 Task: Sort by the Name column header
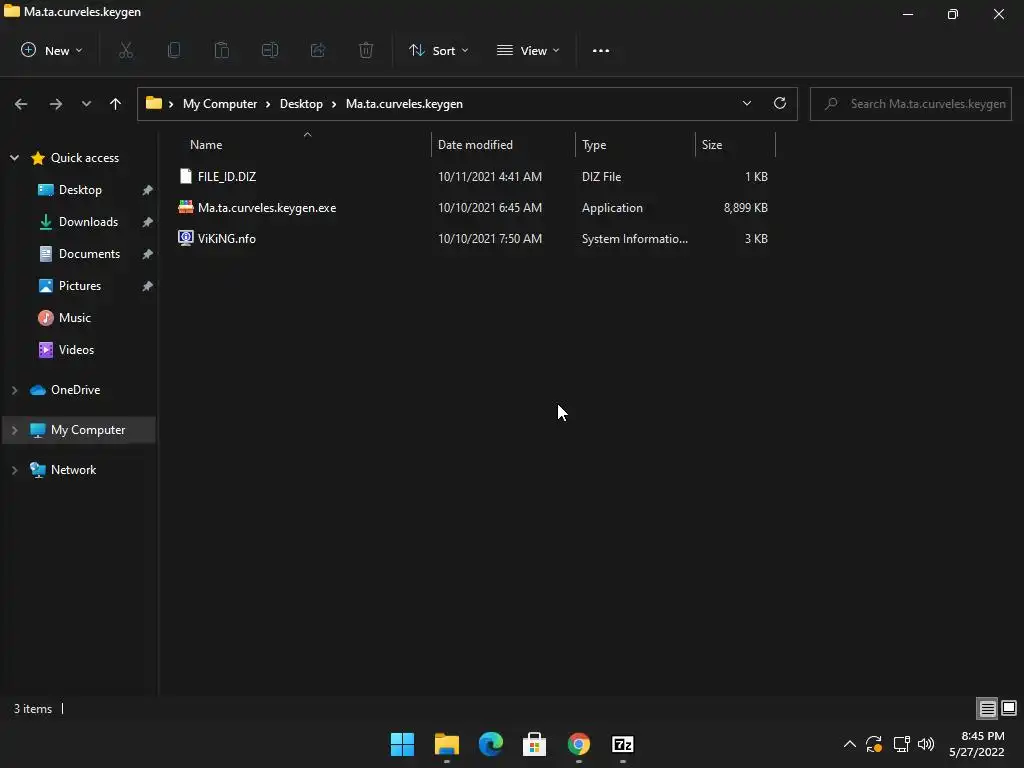[206, 145]
